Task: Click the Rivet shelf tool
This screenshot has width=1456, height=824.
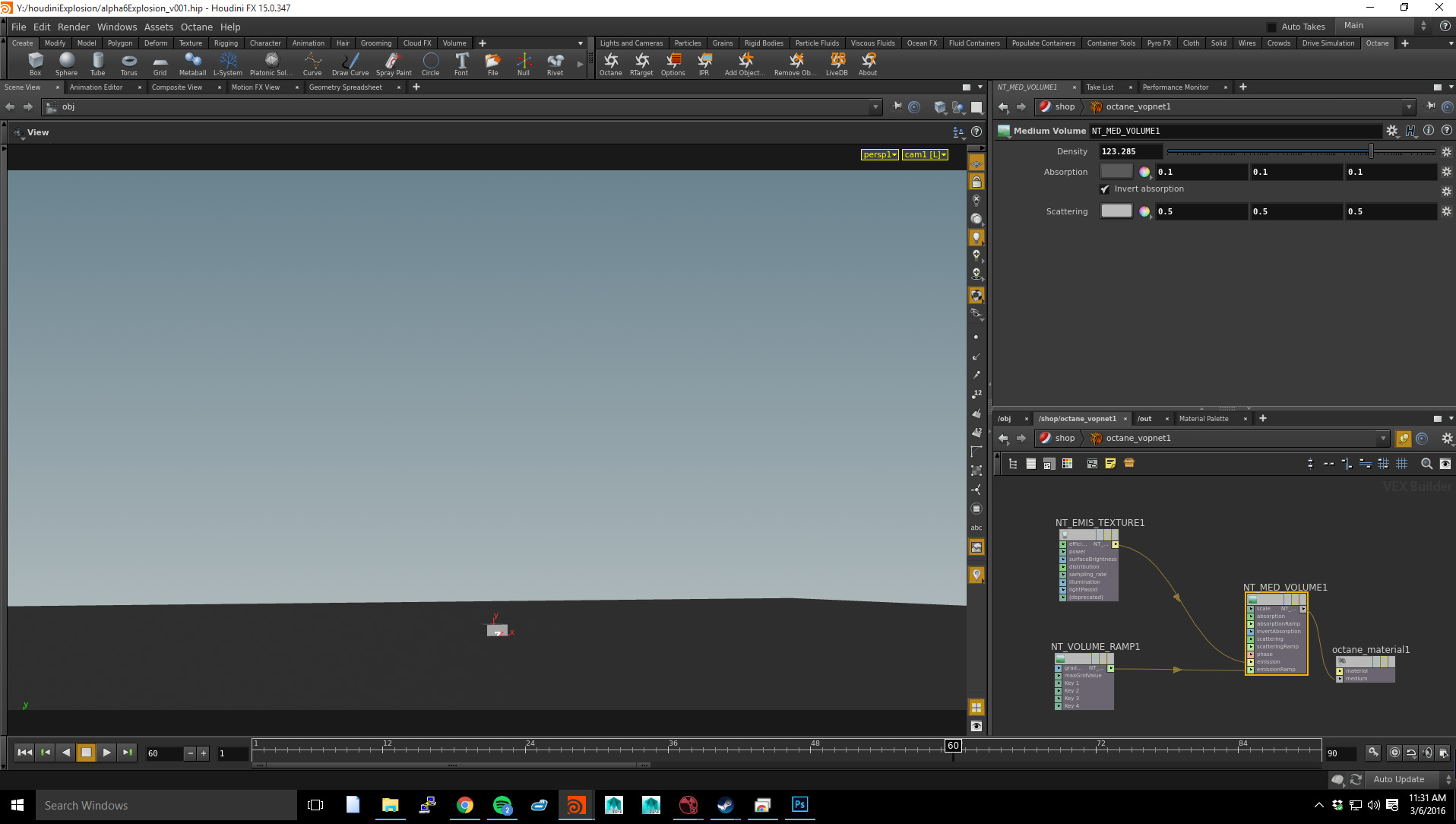Action: click(x=555, y=63)
